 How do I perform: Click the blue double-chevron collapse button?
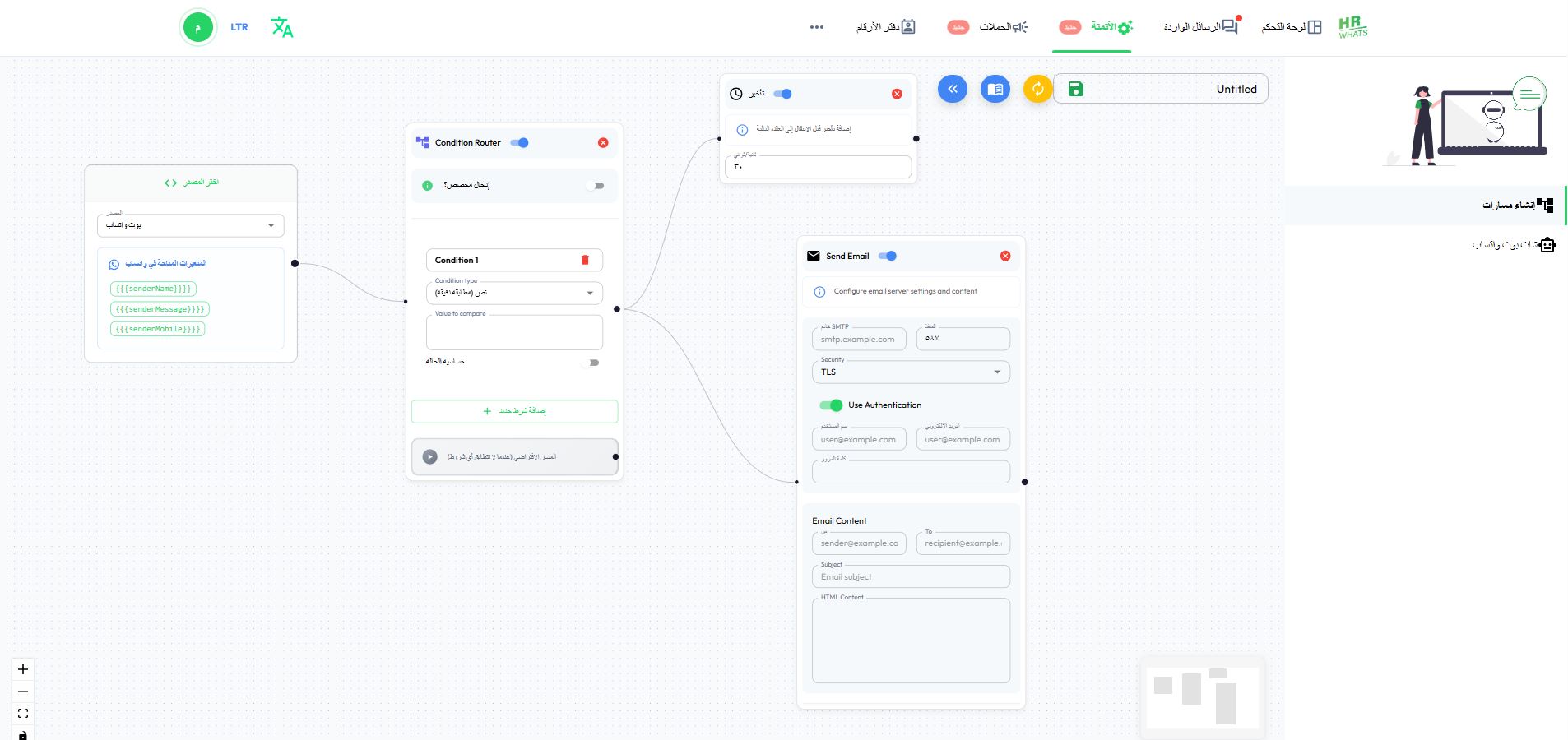coord(952,89)
